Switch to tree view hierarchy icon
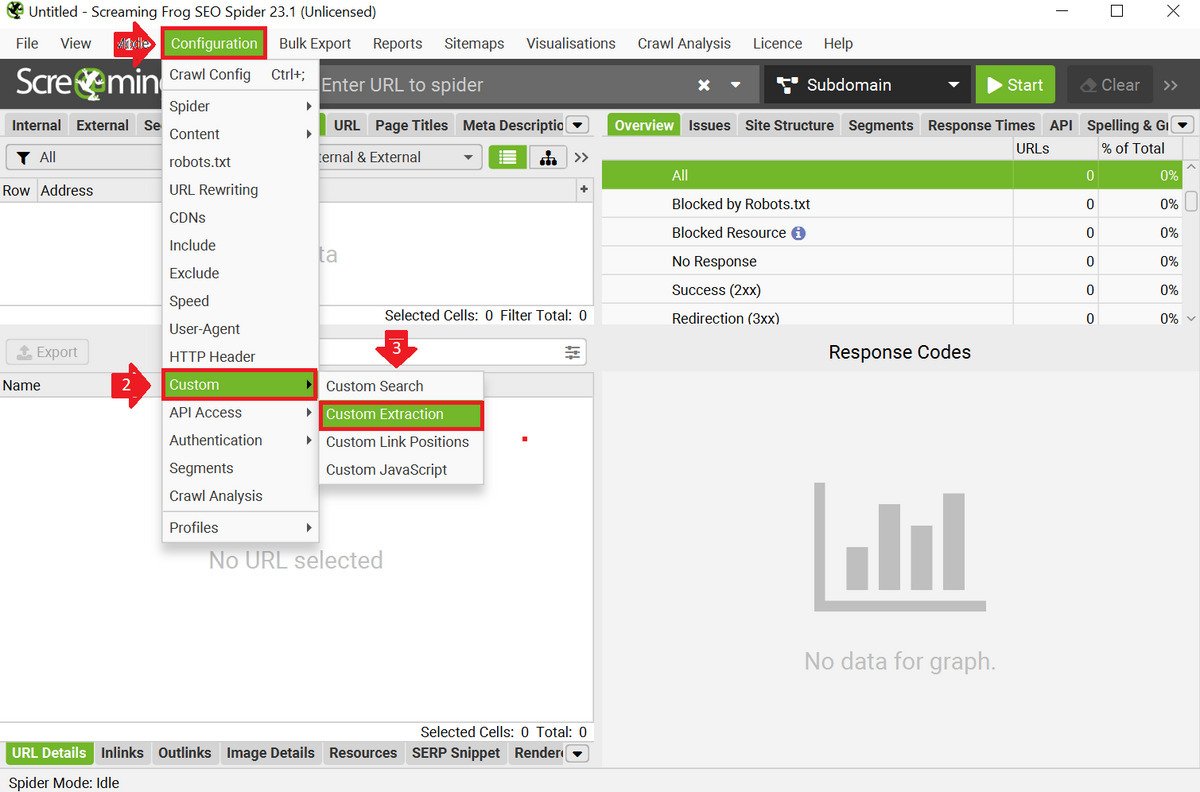 click(x=547, y=158)
